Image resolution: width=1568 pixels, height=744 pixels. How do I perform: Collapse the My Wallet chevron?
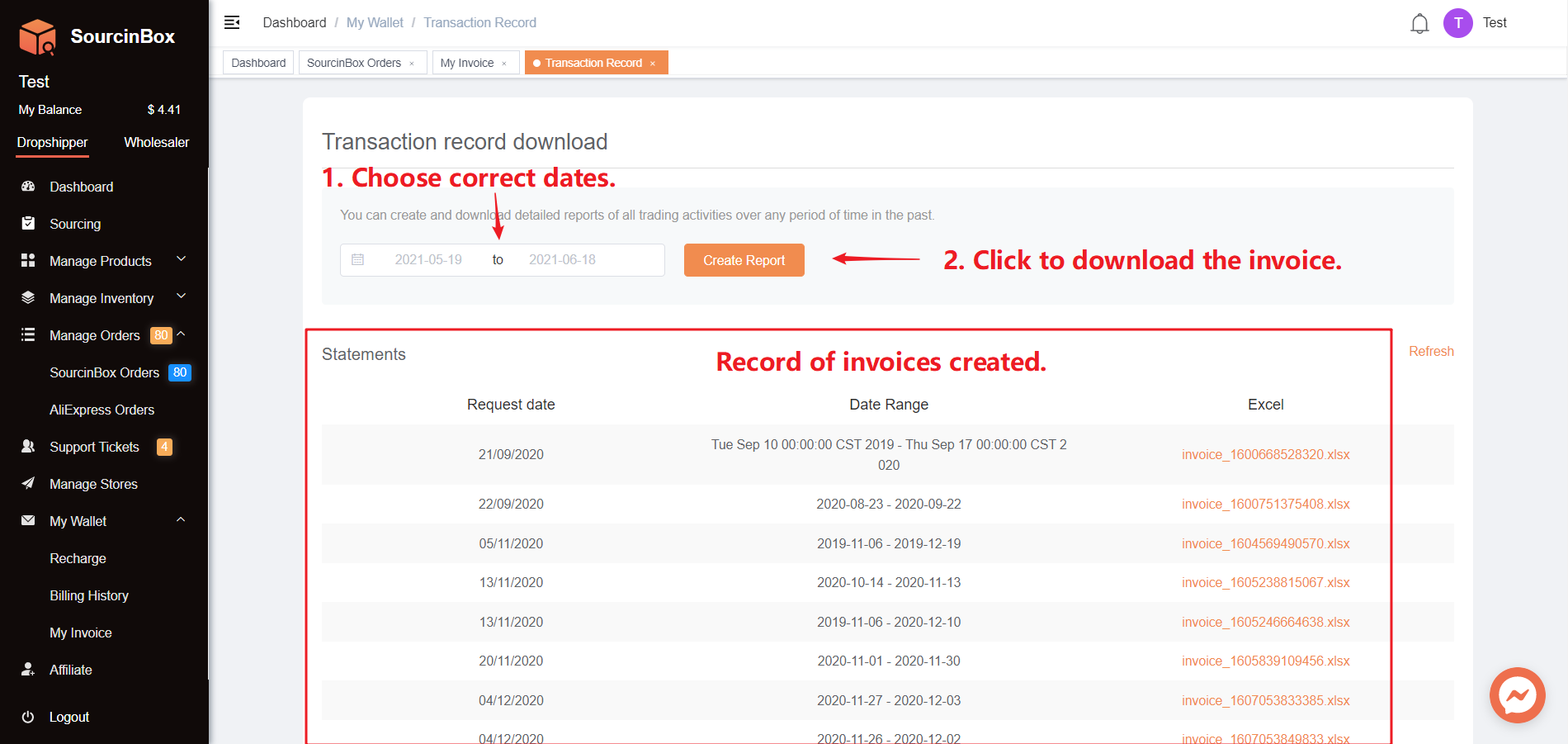tap(182, 519)
